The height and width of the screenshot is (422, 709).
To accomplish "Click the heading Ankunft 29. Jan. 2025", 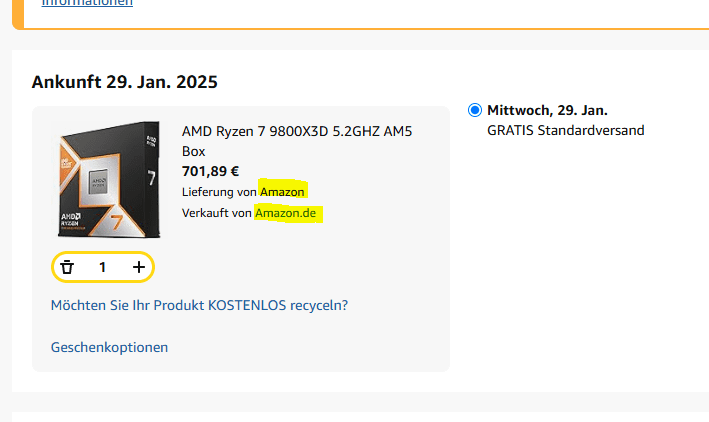I will (x=125, y=82).
